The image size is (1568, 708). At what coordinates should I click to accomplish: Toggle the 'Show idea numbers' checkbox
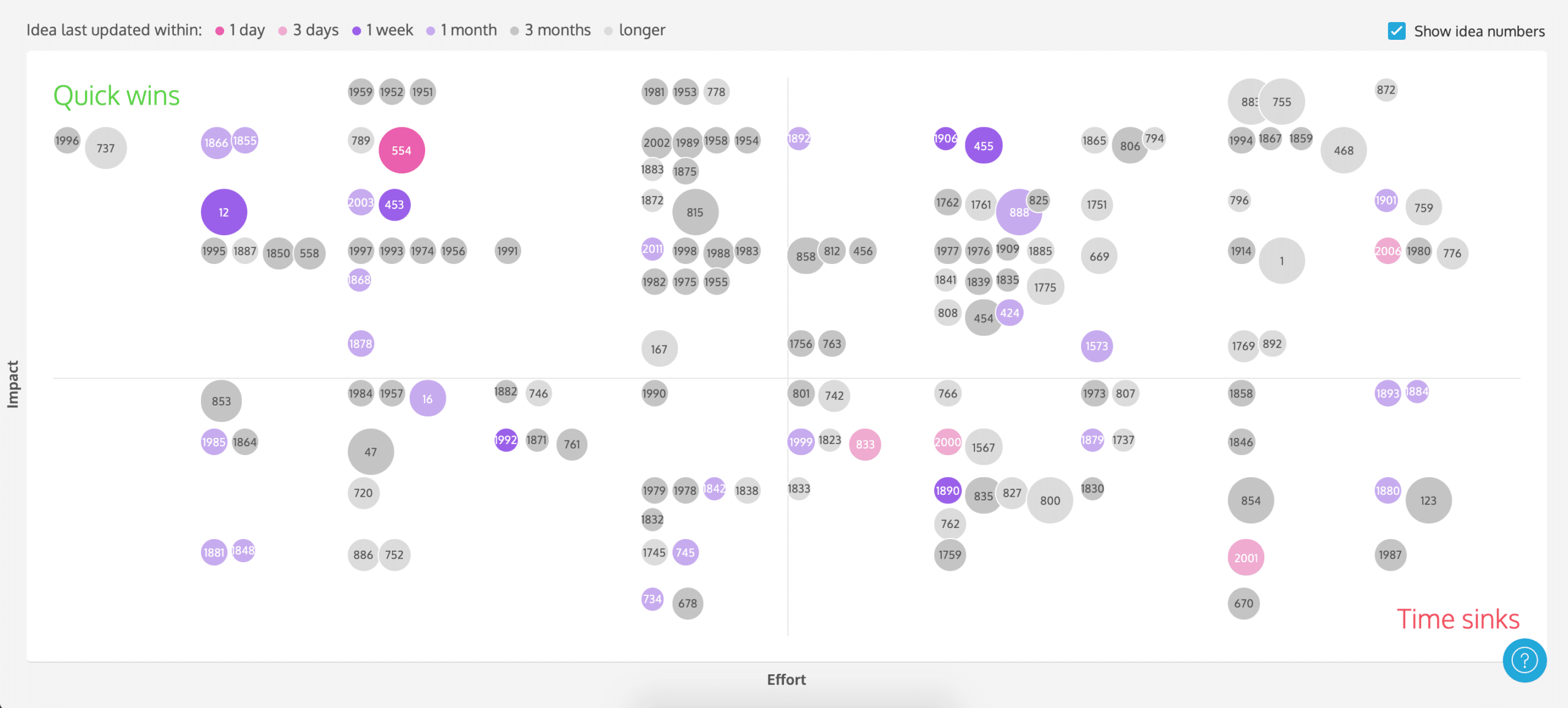point(1394,31)
